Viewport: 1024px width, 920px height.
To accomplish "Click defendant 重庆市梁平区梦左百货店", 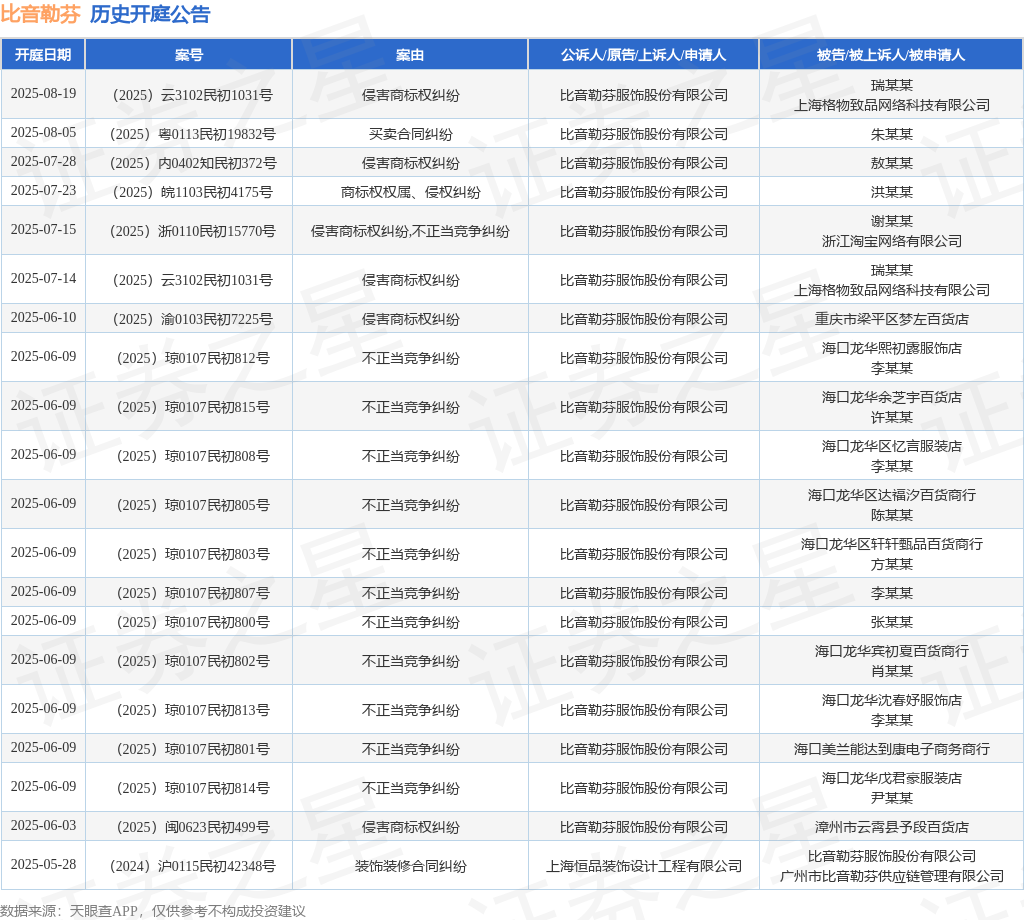I will (x=891, y=319).
